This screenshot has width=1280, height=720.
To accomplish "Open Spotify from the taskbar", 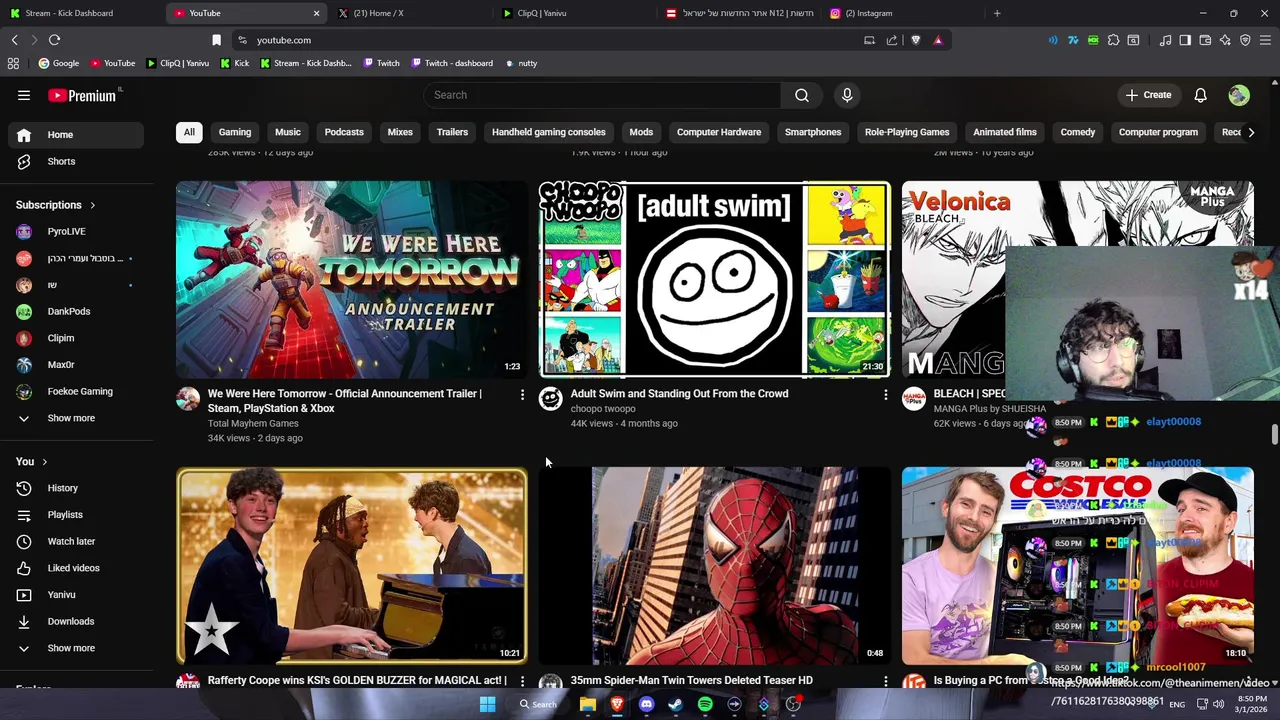I will point(705,704).
